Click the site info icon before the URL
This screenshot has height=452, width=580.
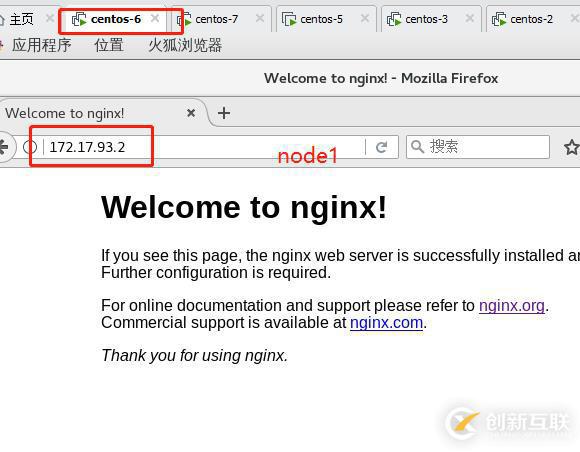point(30,147)
